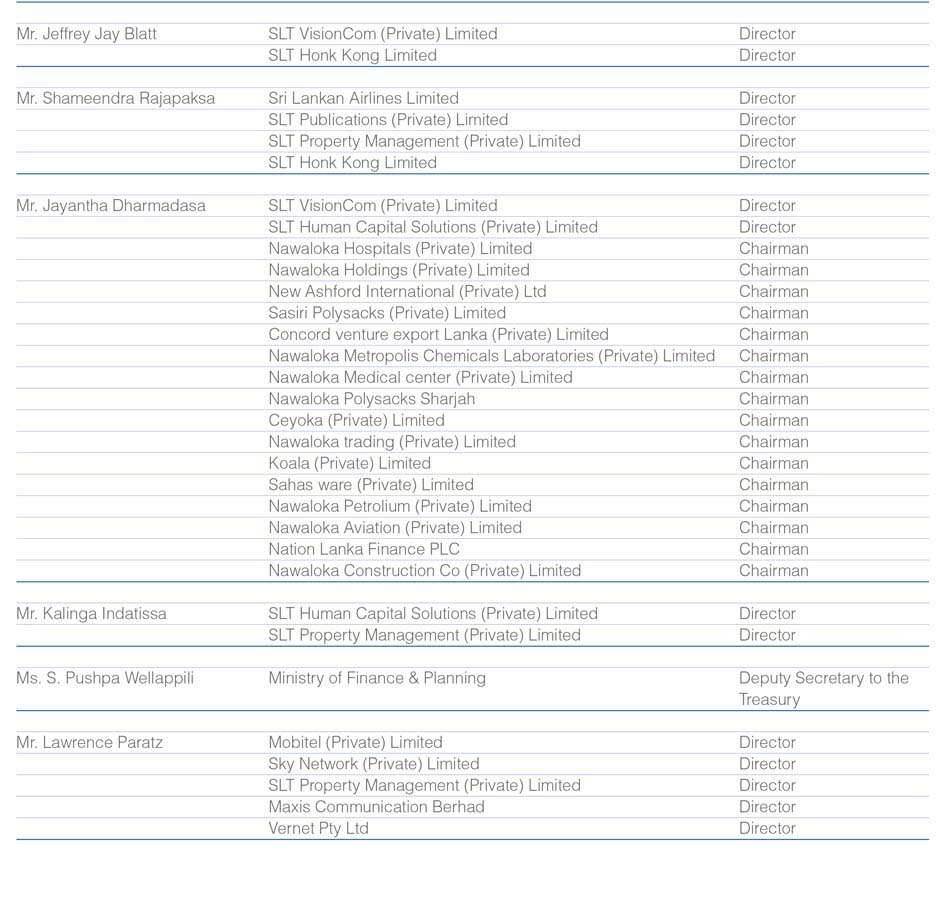Viewport: 945px width, 907px height.
Task: Select Nawaloka Hospitals (Private) Limited
Action: point(400,249)
